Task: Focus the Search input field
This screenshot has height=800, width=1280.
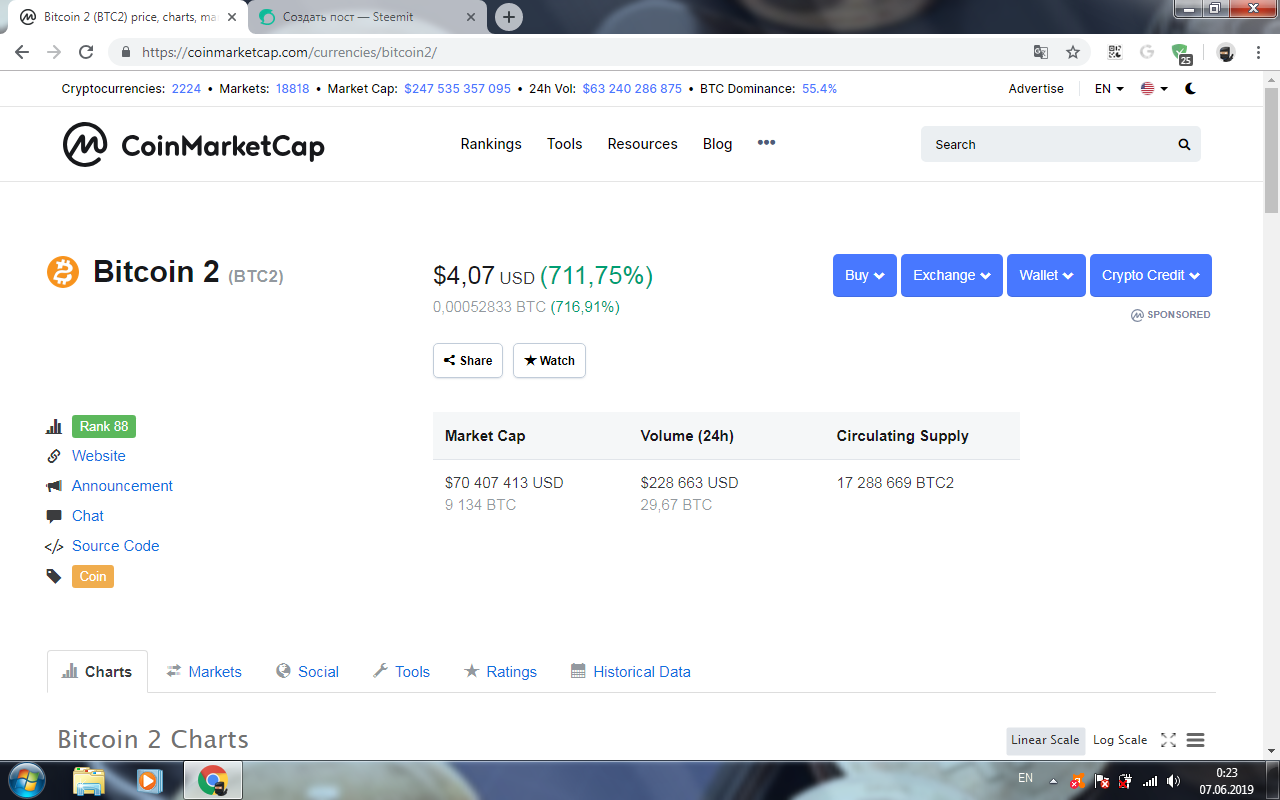Action: tap(1061, 144)
